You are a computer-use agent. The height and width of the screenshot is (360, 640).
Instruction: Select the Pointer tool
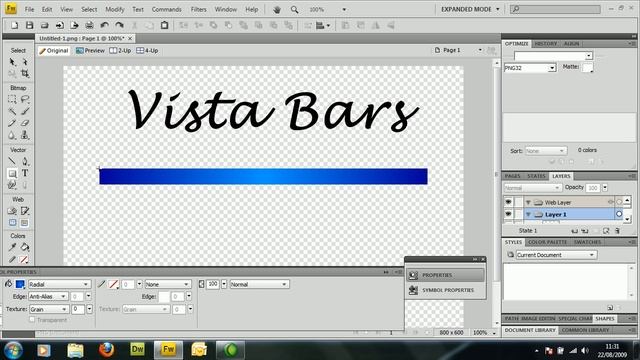tap(12, 62)
